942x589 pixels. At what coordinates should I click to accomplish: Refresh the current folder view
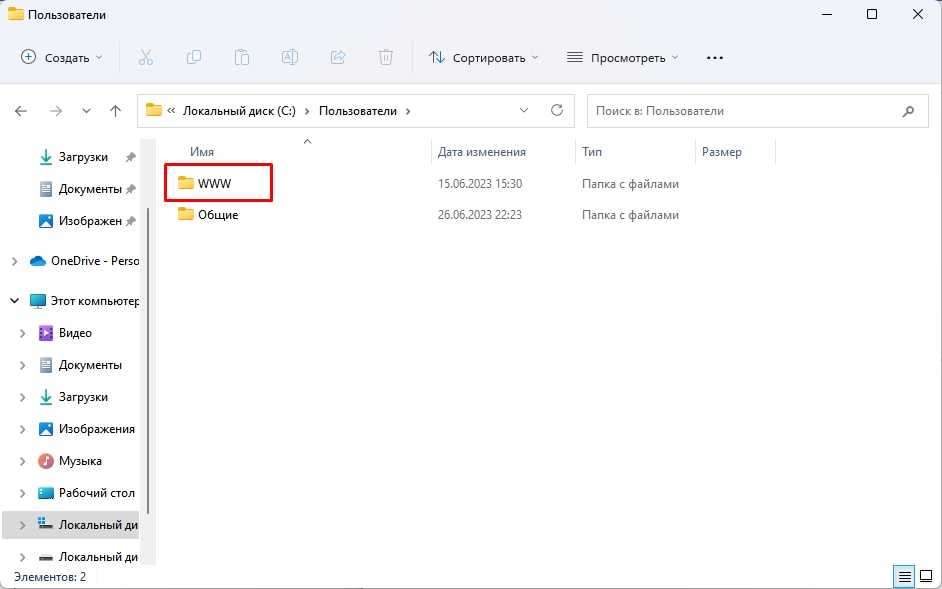[557, 111]
